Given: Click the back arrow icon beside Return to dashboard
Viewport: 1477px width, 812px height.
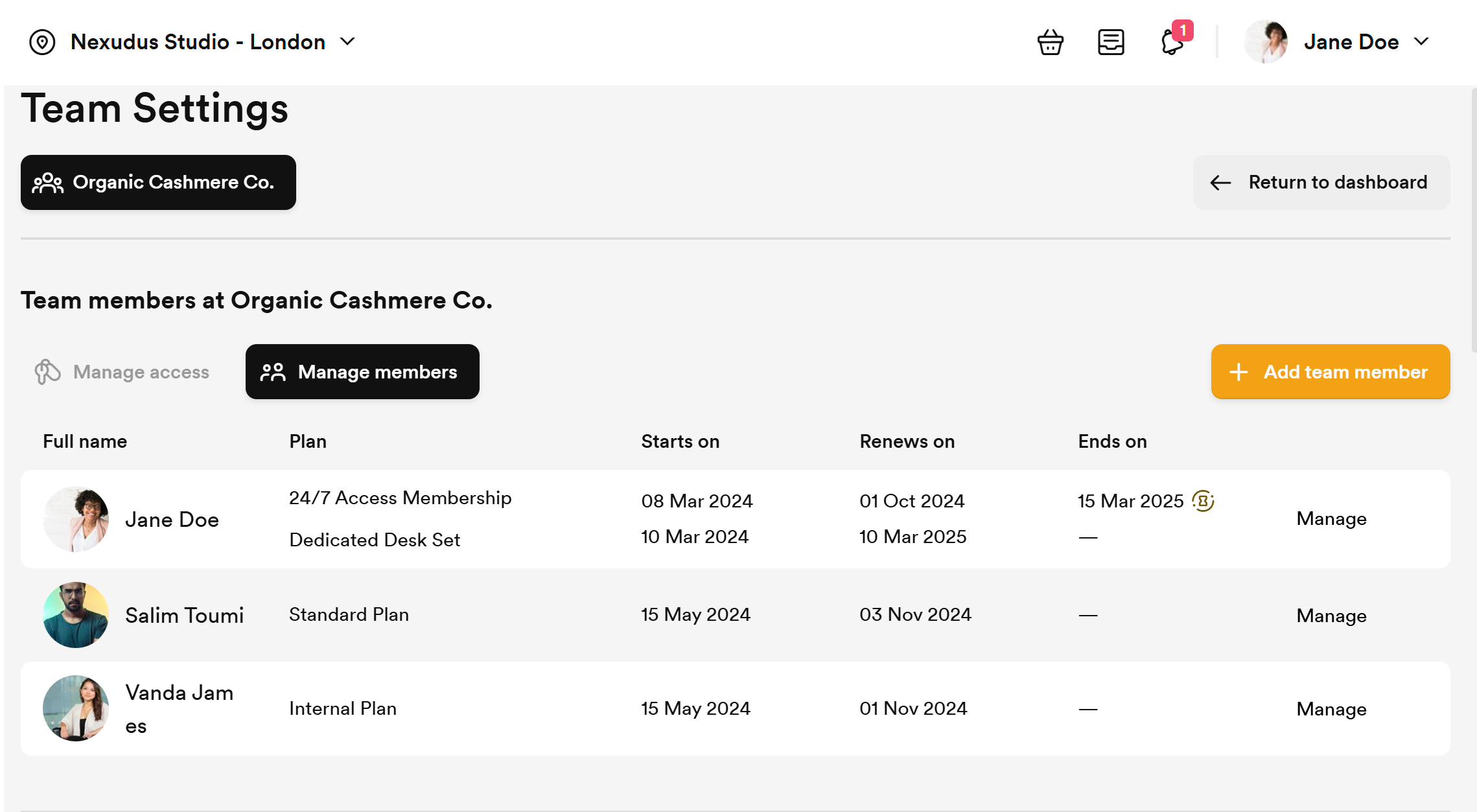Looking at the screenshot, I should pyautogui.click(x=1220, y=183).
